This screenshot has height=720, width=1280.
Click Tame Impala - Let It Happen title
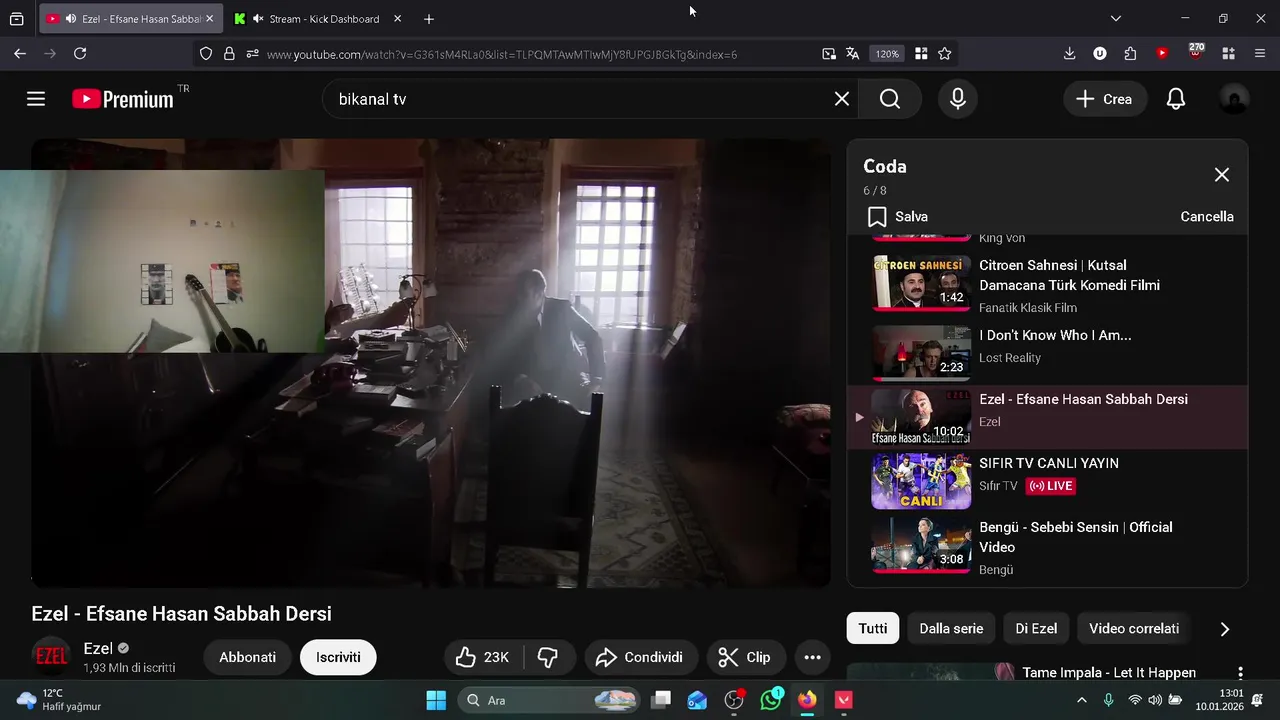pyautogui.click(x=1109, y=673)
